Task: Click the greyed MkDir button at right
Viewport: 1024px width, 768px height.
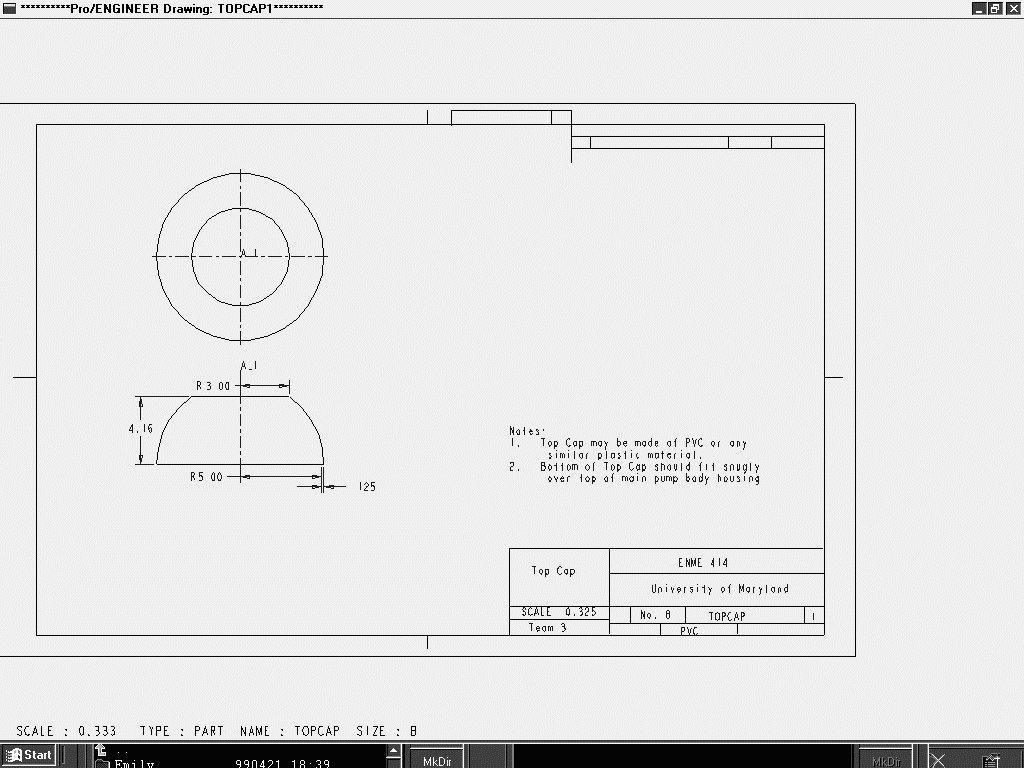Action: (886, 761)
